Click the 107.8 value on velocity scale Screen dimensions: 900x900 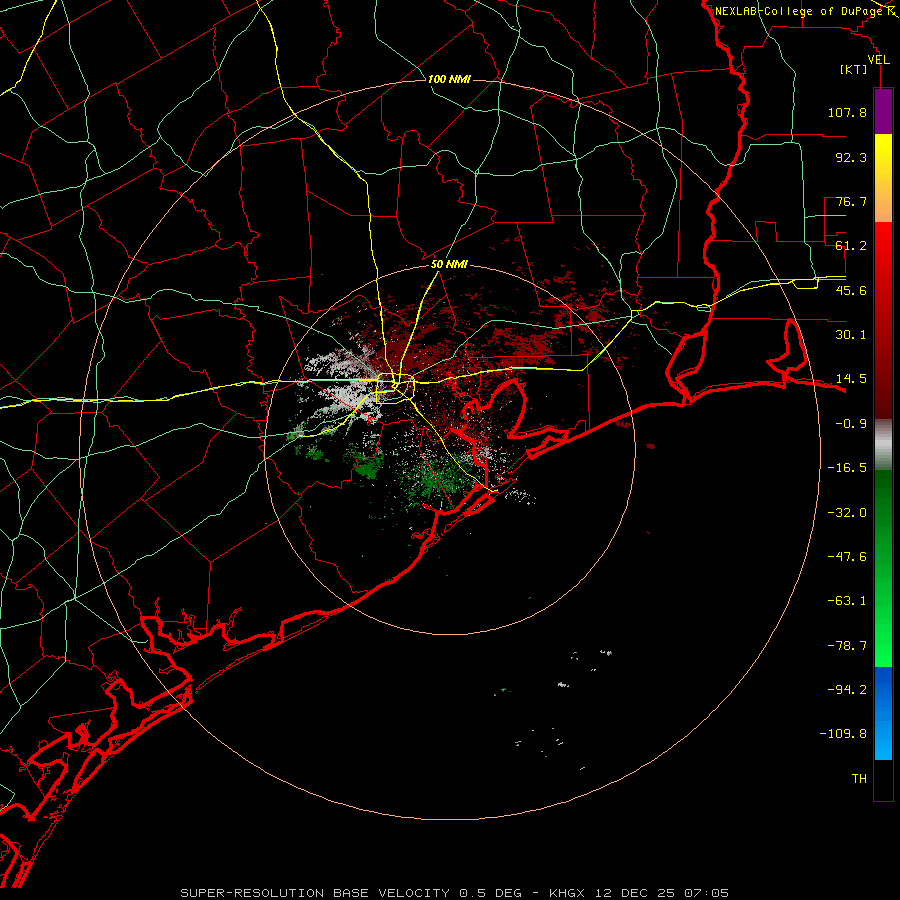pos(847,112)
